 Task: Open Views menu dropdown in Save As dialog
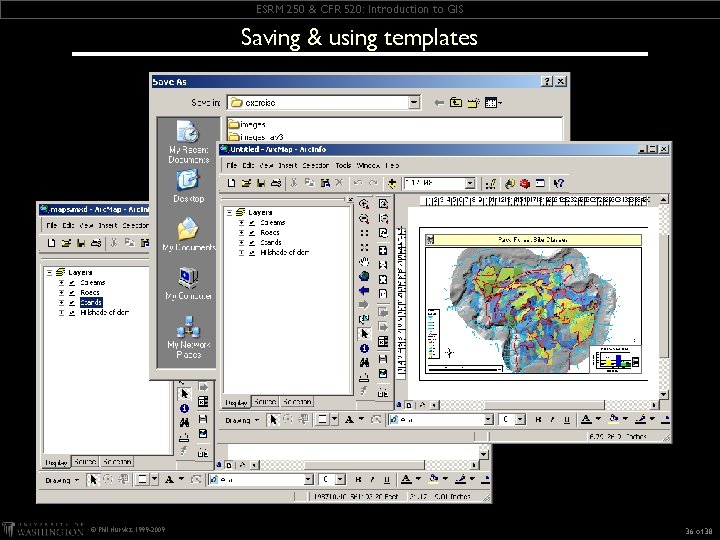pyautogui.click(x=493, y=103)
